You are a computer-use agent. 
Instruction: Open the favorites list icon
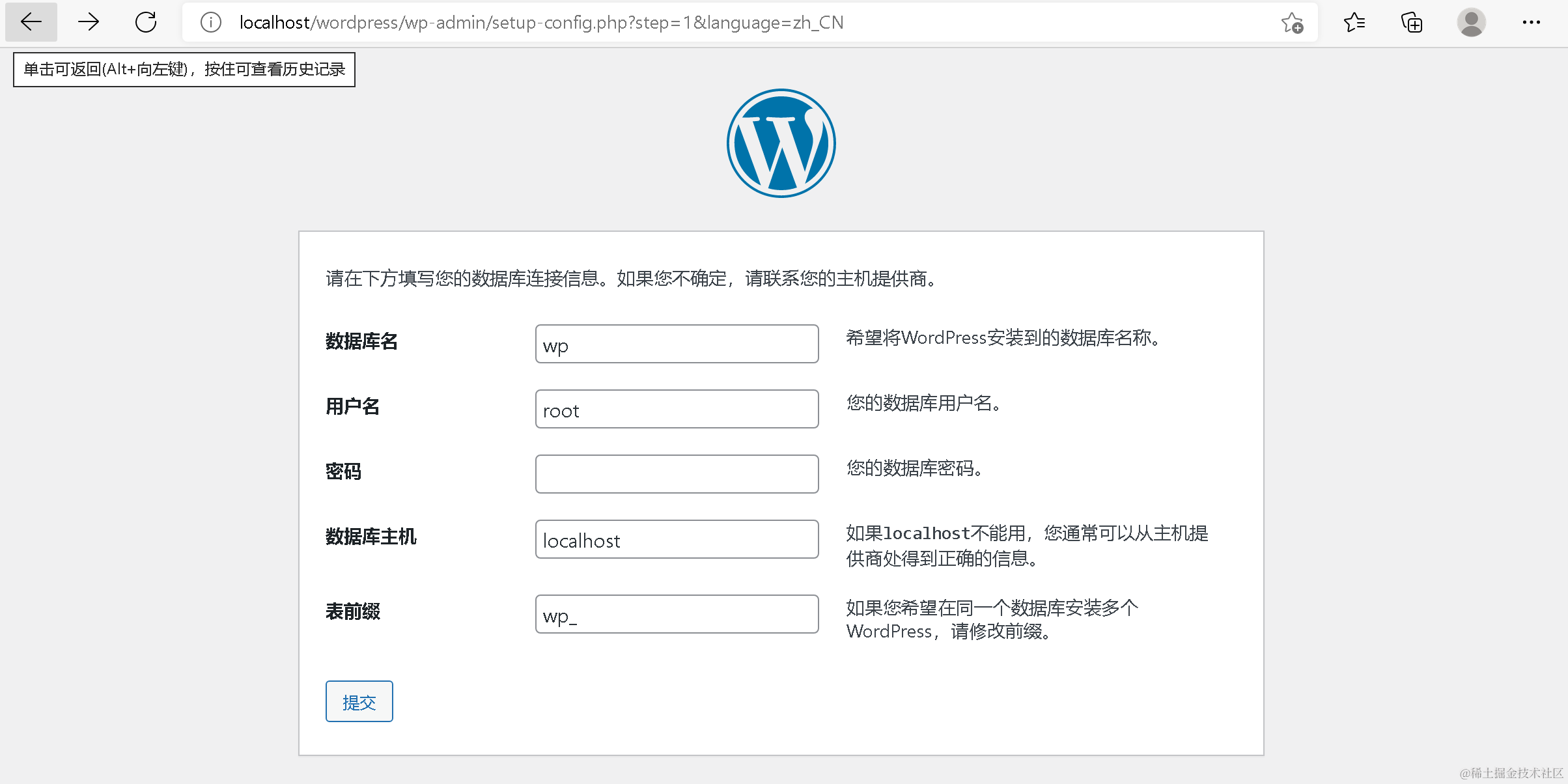click(x=1354, y=22)
